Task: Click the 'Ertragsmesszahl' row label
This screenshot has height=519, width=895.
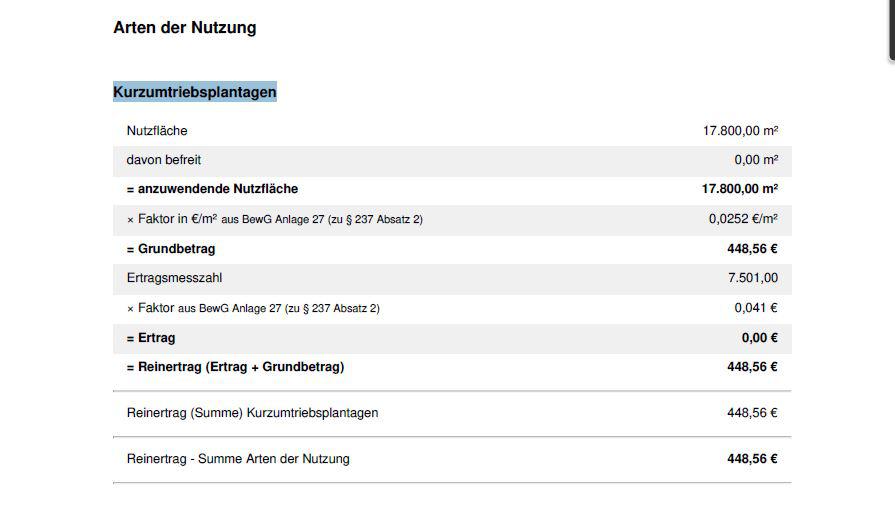Action: pos(175,278)
